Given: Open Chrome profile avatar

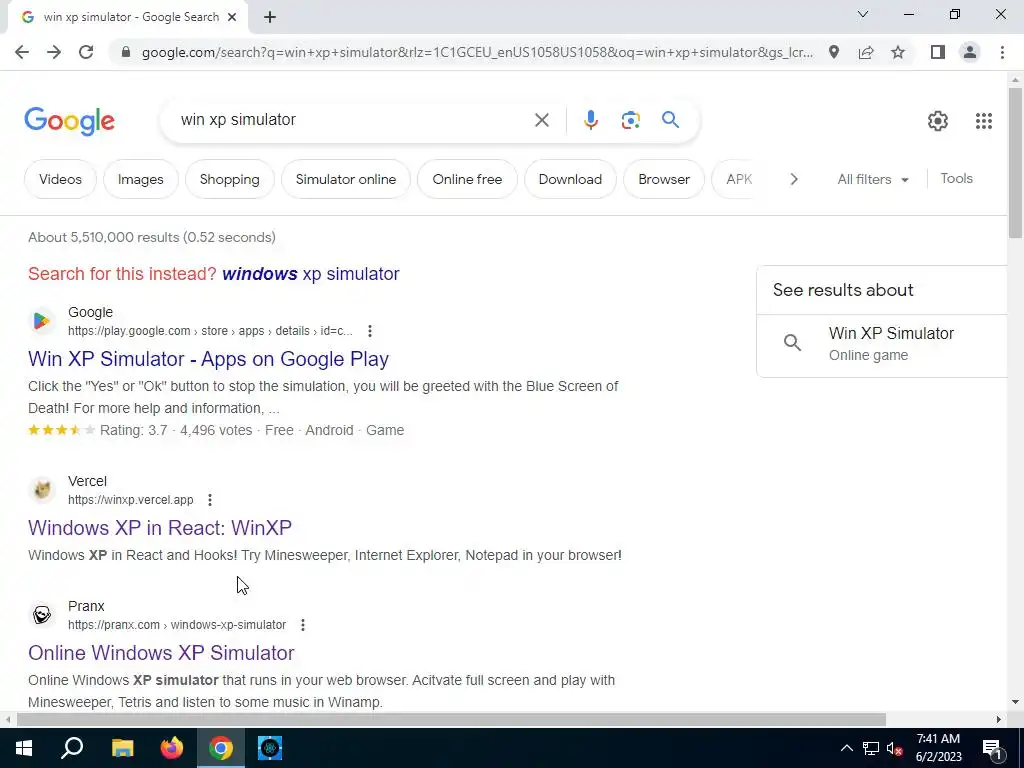Looking at the screenshot, I should click(x=970, y=52).
